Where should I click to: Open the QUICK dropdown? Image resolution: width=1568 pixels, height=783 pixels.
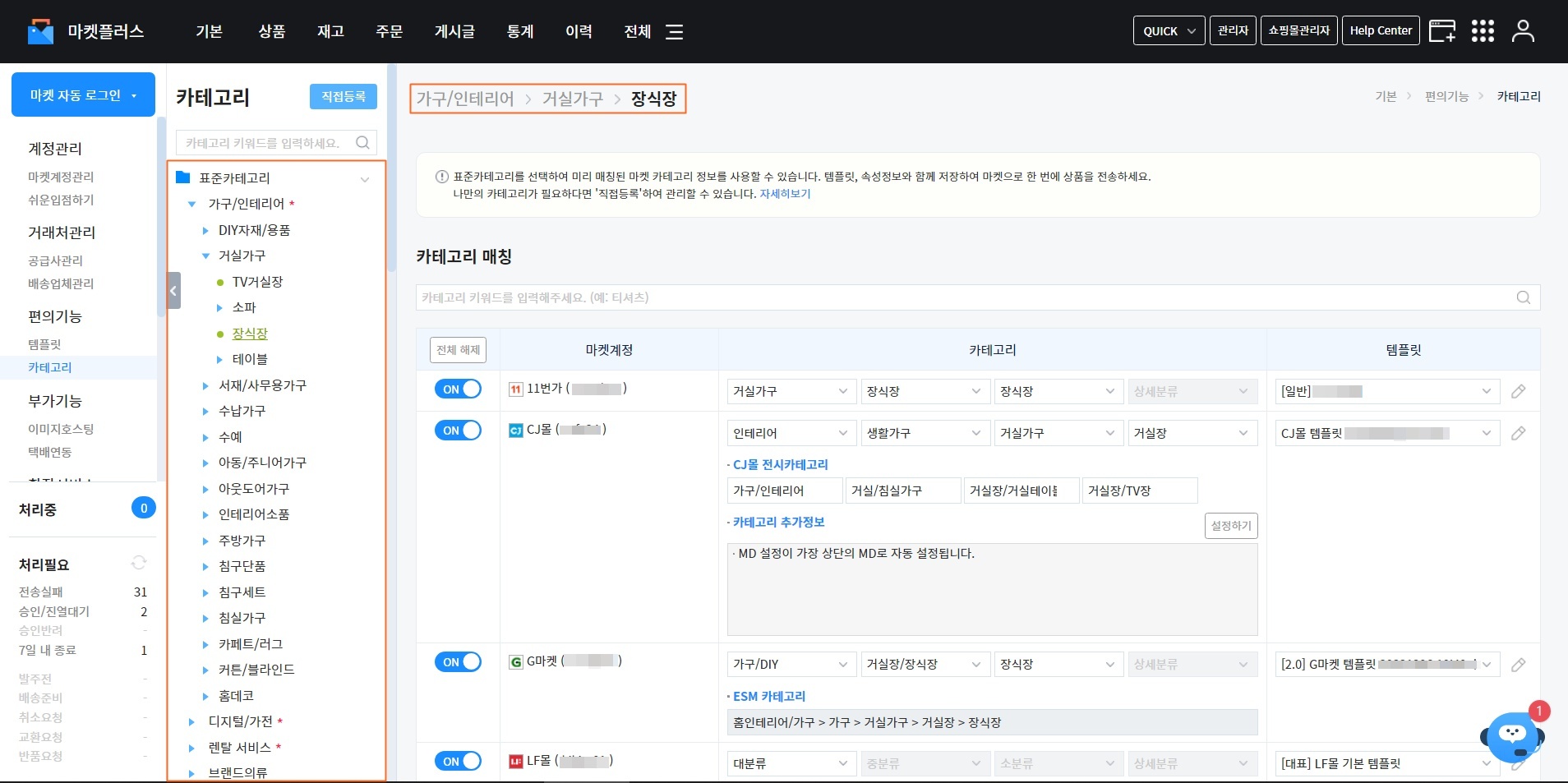coord(1169,31)
